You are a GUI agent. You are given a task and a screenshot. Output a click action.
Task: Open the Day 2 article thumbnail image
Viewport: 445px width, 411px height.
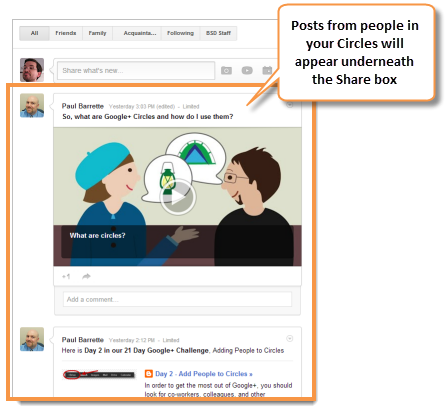(99, 375)
